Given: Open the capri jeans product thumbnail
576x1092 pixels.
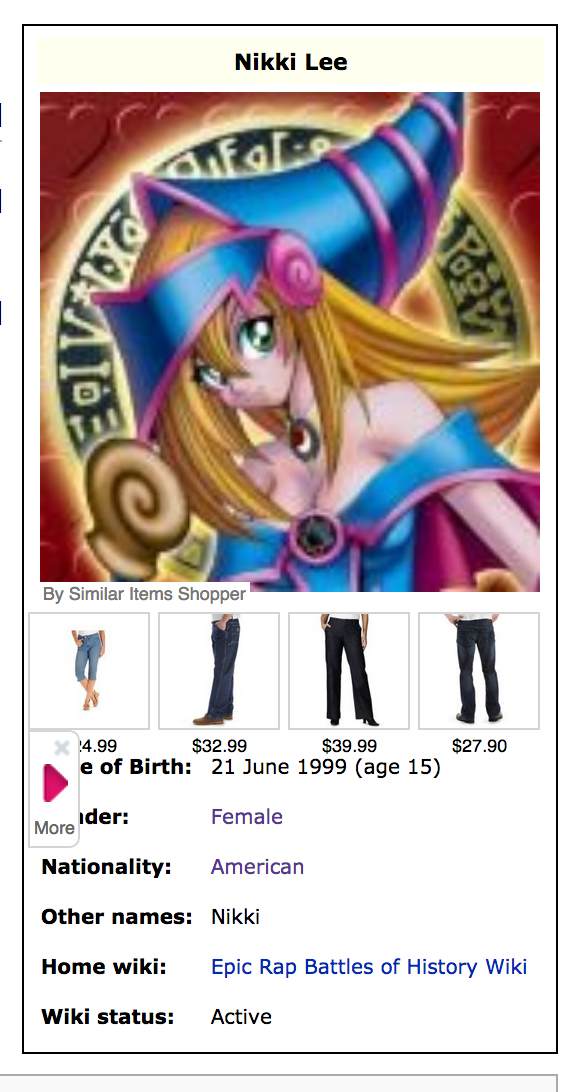Looking at the screenshot, I should pos(89,671).
